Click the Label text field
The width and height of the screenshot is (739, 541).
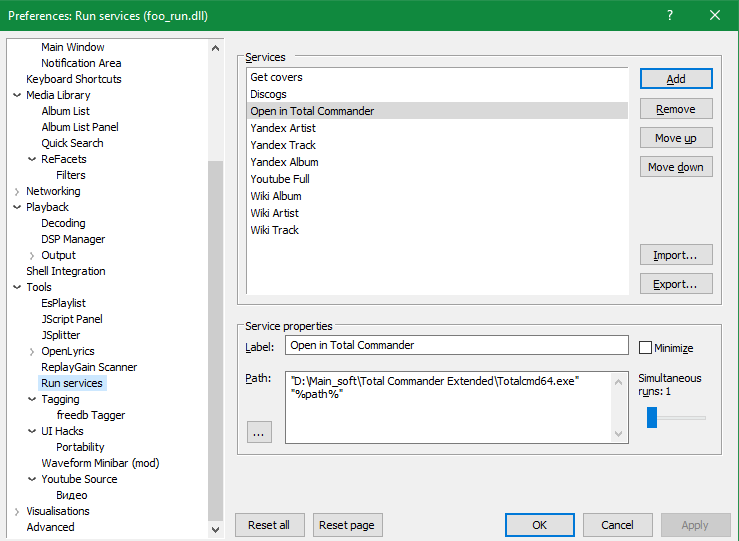456,345
